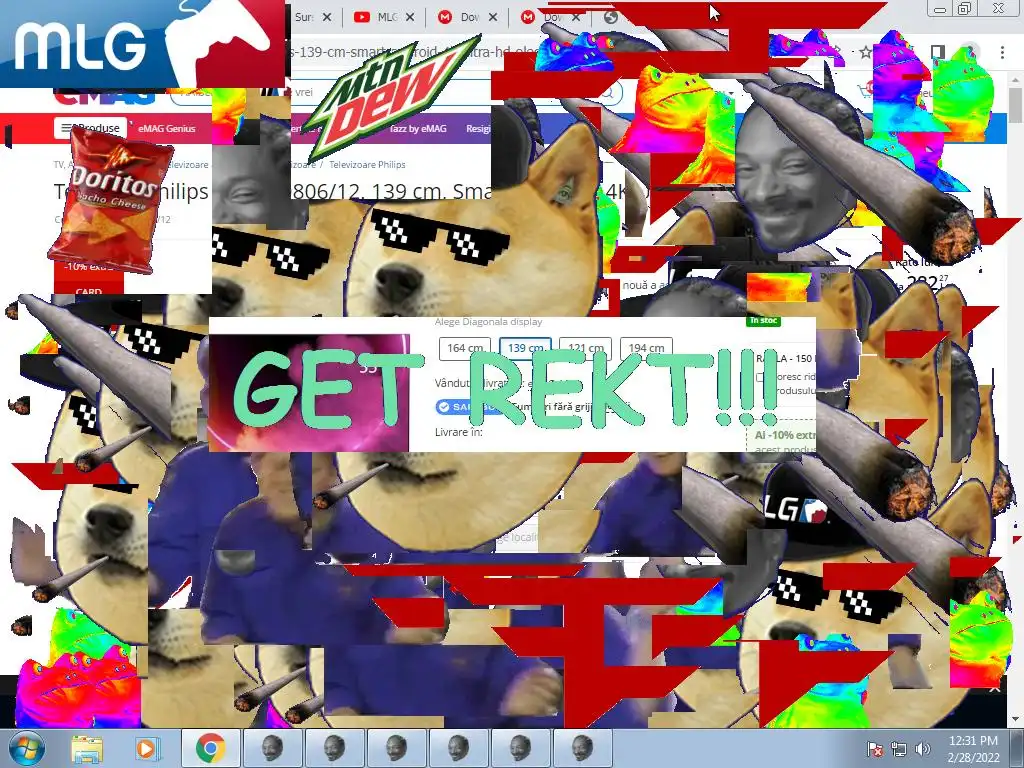Select the 139 cm diagonal option
The width and height of the screenshot is (1024, 768).
click(x=526, y=348)
